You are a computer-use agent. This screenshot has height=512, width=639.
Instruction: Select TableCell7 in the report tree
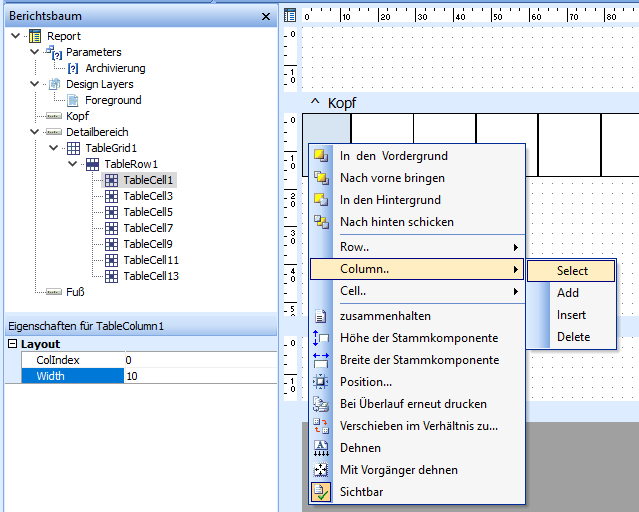tap(148, 228)
